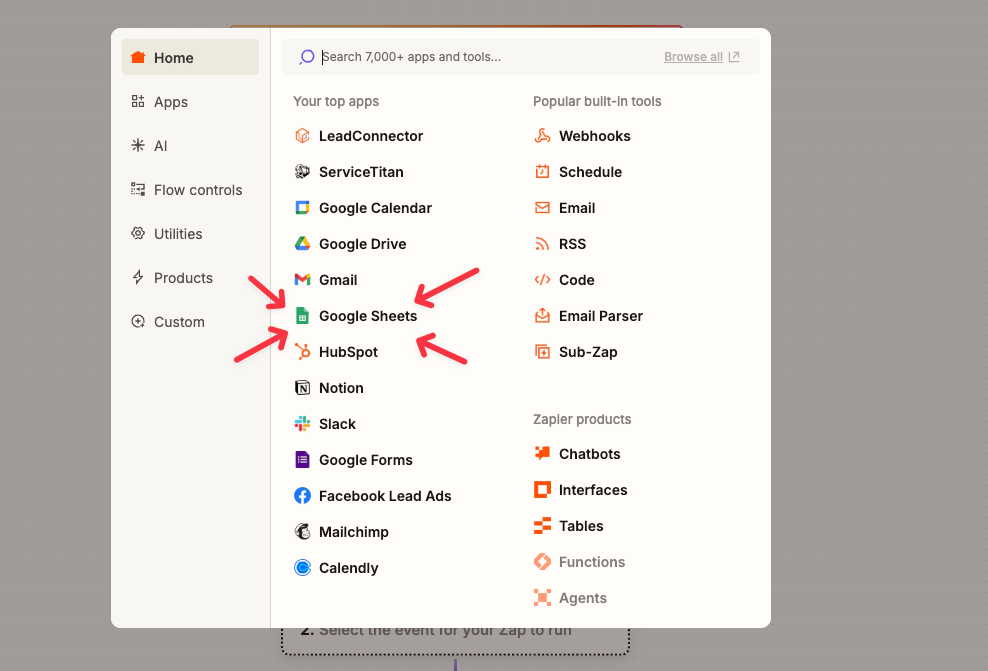Click the Tables product icon
This screenshot has width=988, height=671.
pos(543,525)
